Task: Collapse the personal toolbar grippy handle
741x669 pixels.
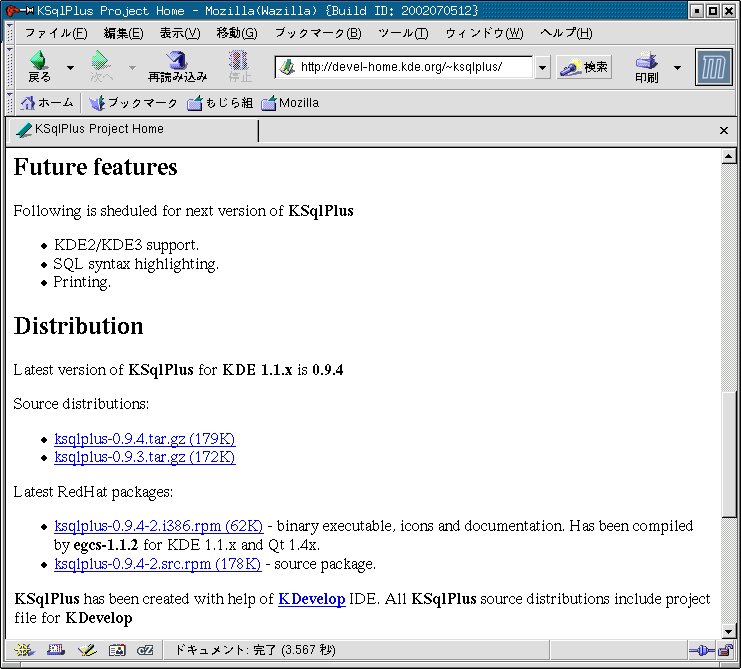Action: 9,103
